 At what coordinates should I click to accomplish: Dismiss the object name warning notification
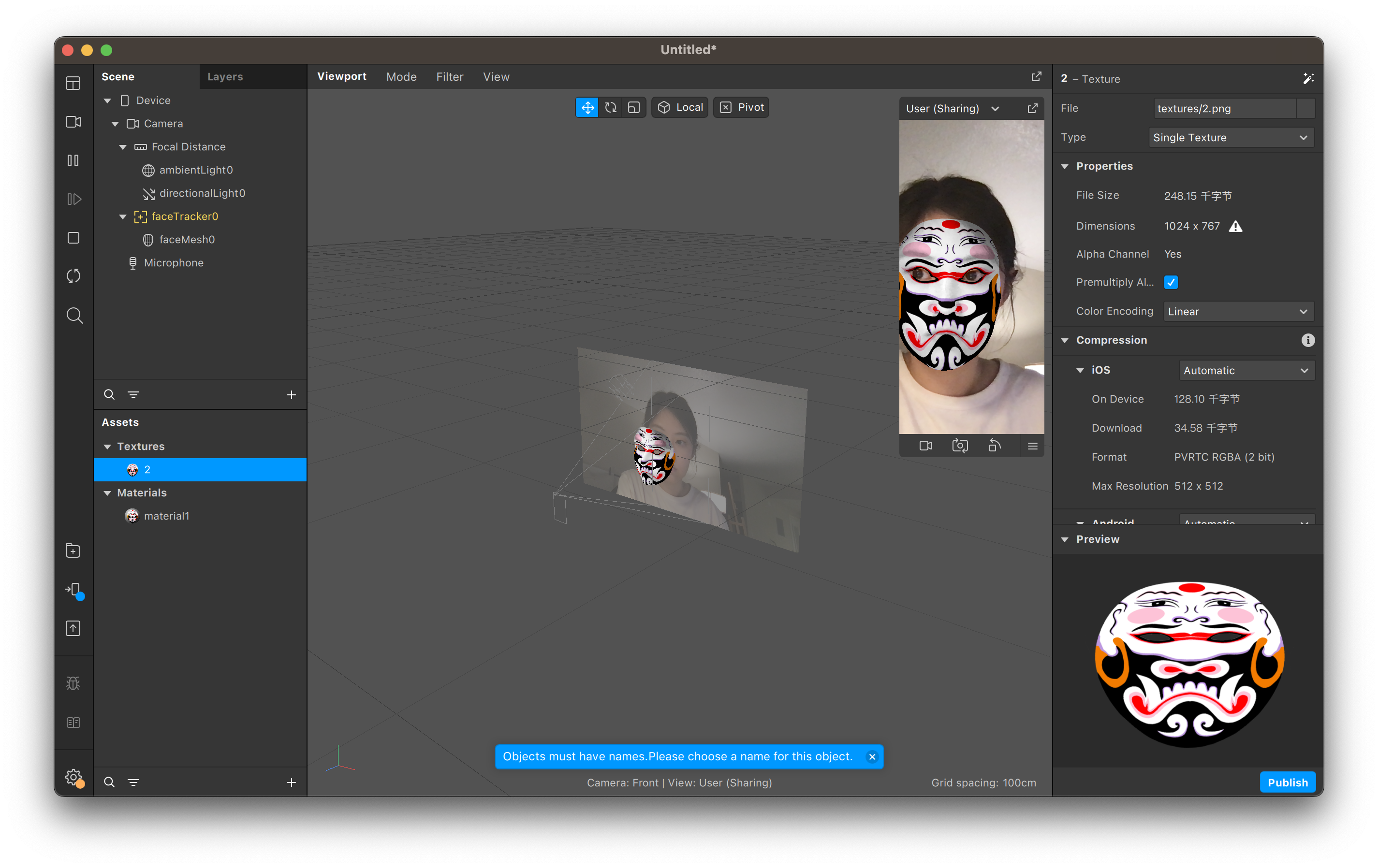(872, 756)
